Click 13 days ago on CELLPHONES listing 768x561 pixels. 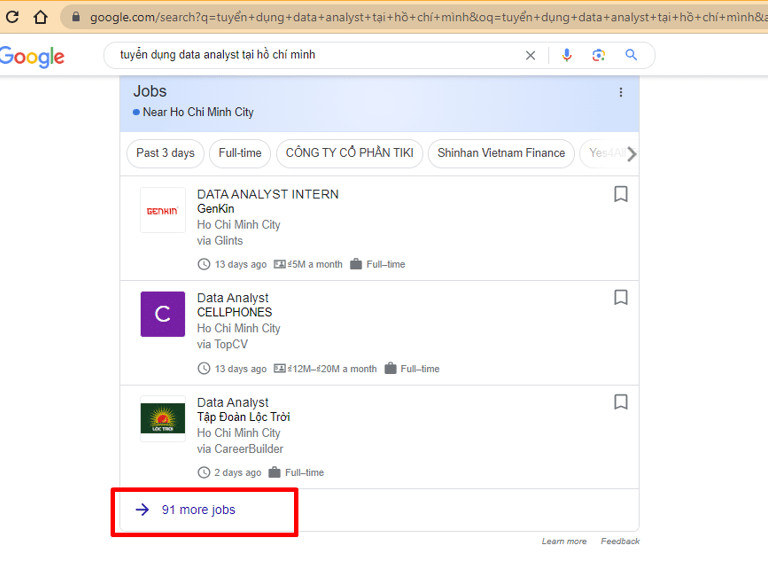click(240, 369)
